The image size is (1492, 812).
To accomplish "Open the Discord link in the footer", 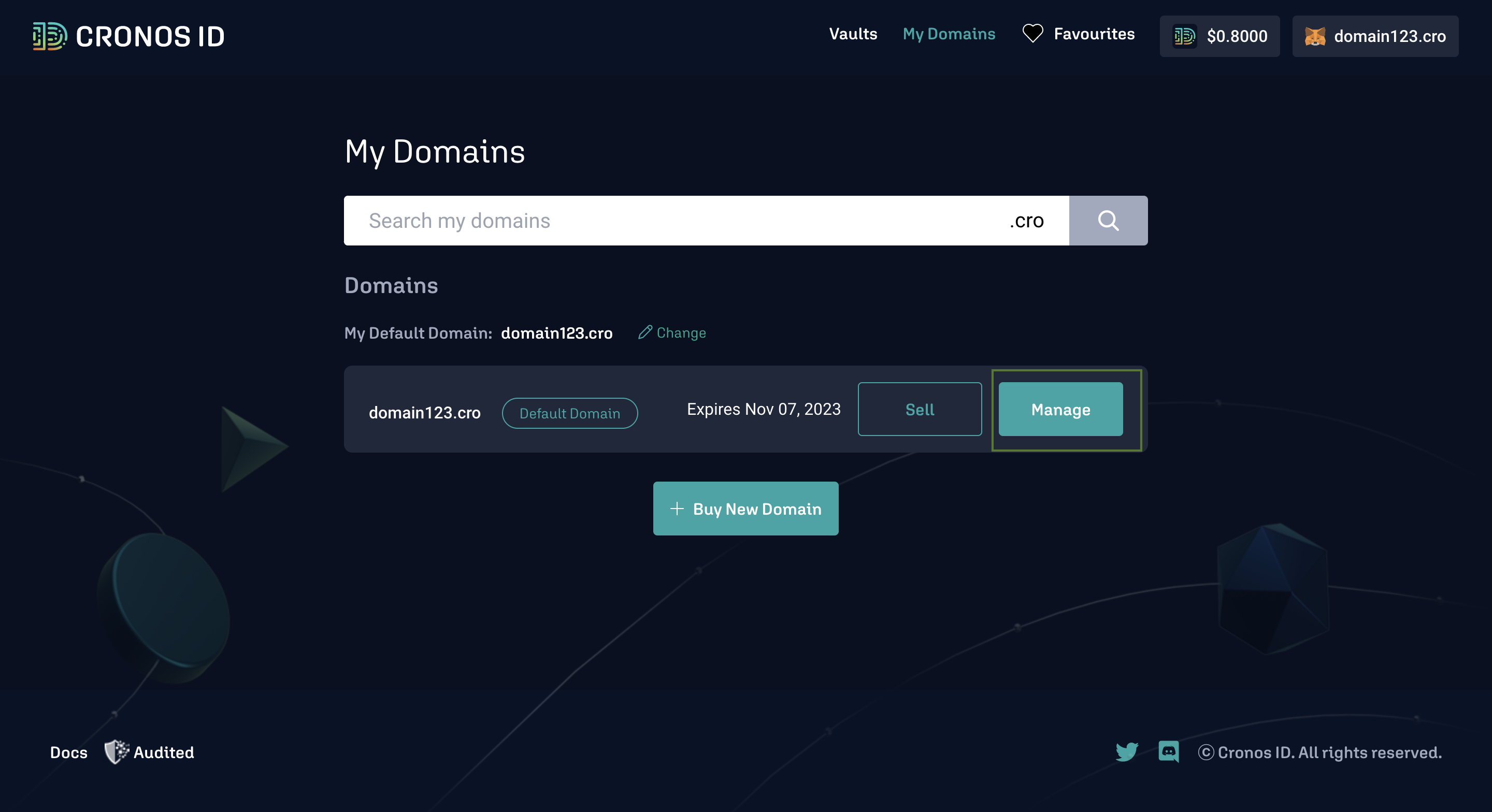I will tap(1168, 752).
